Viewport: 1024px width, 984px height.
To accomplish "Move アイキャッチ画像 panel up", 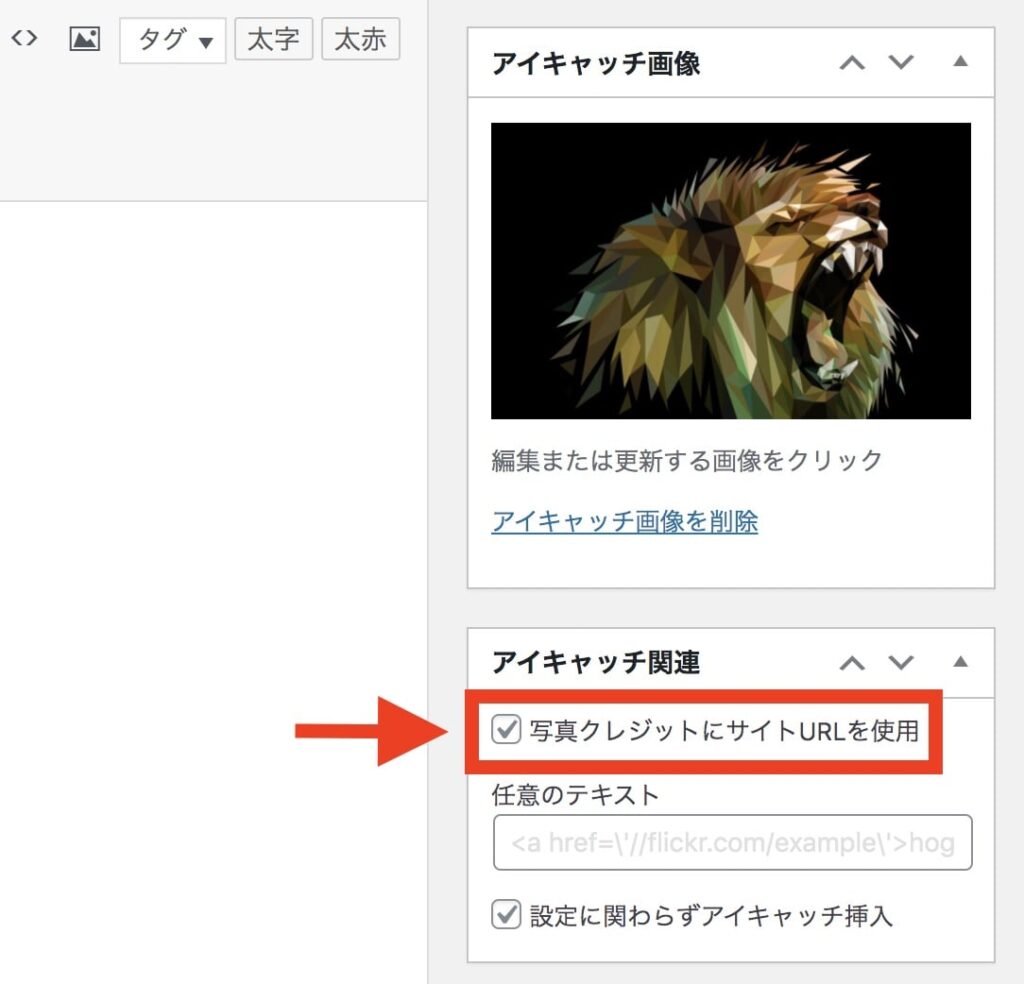I will click(x=852, y=63).
